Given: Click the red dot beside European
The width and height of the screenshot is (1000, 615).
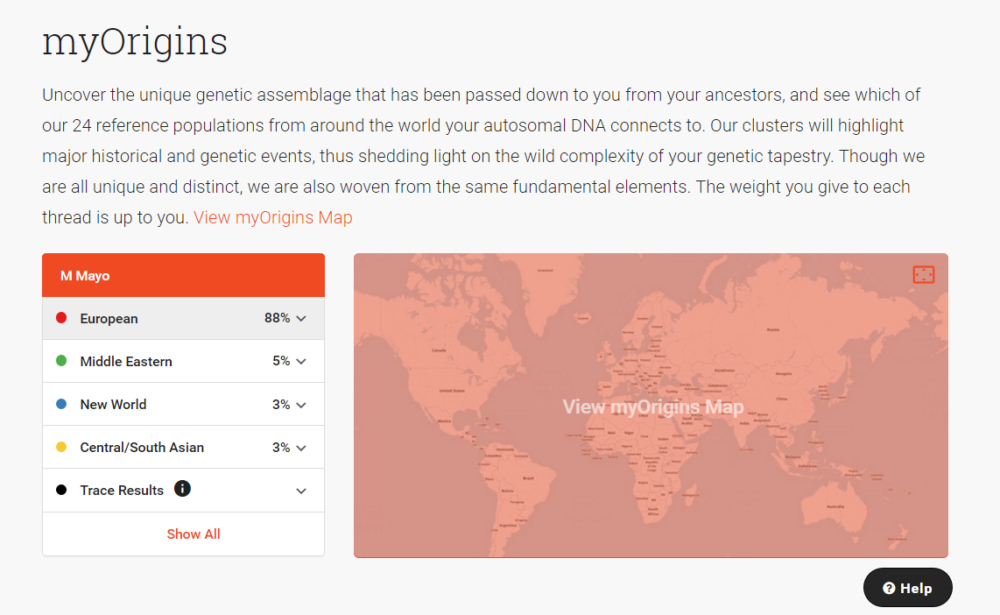Looking at the screenshot, I should (60, 318).
